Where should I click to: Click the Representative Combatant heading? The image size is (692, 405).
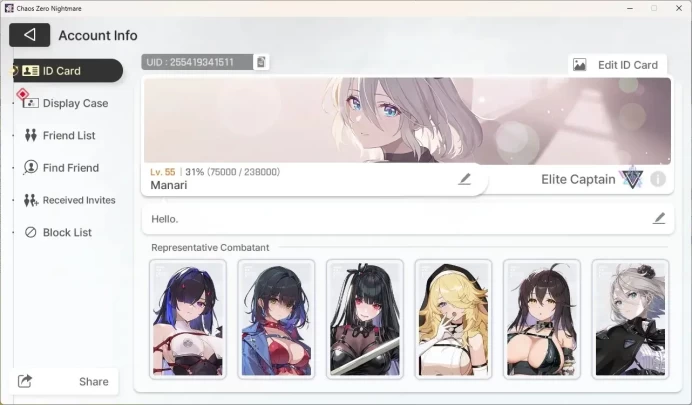pyautogui.click(x=210, y=248)
